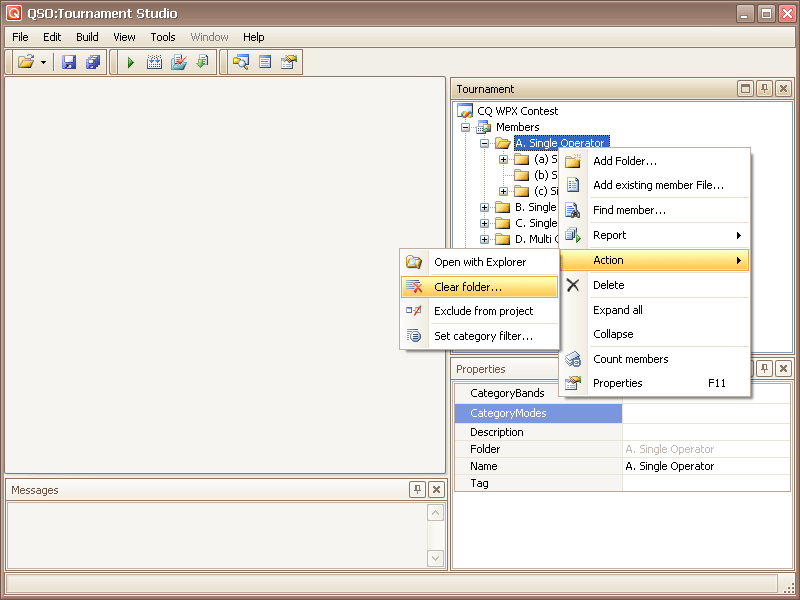
Task: Click the Messages scrollbar down arrow
Action: click(x=436, y=558)
